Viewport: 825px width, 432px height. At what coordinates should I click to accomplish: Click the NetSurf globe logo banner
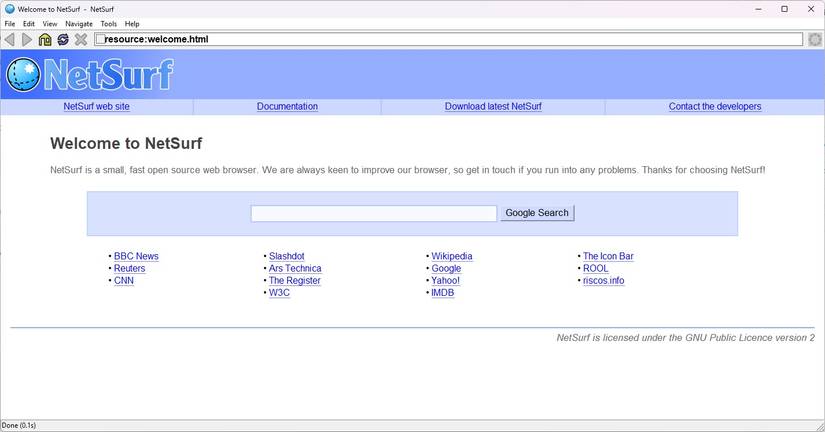(x=90, y=74)
